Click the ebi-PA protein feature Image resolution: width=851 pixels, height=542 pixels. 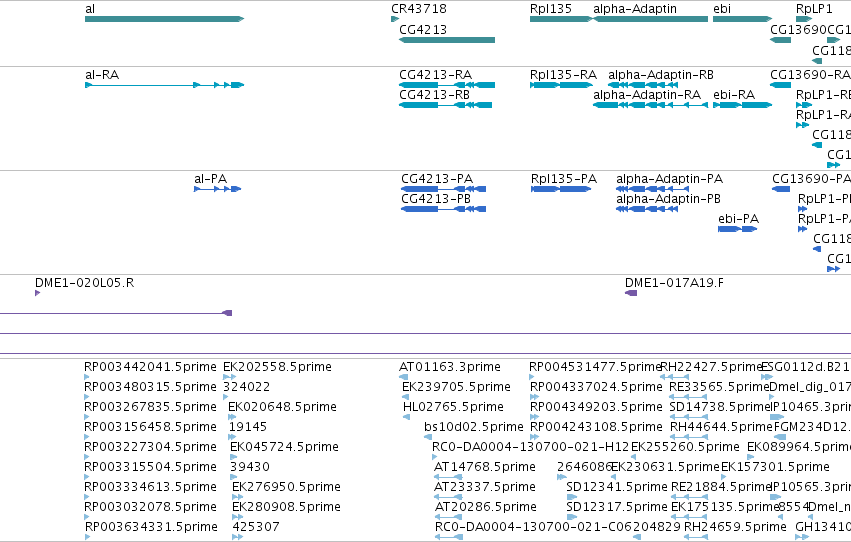coord(738,229)
